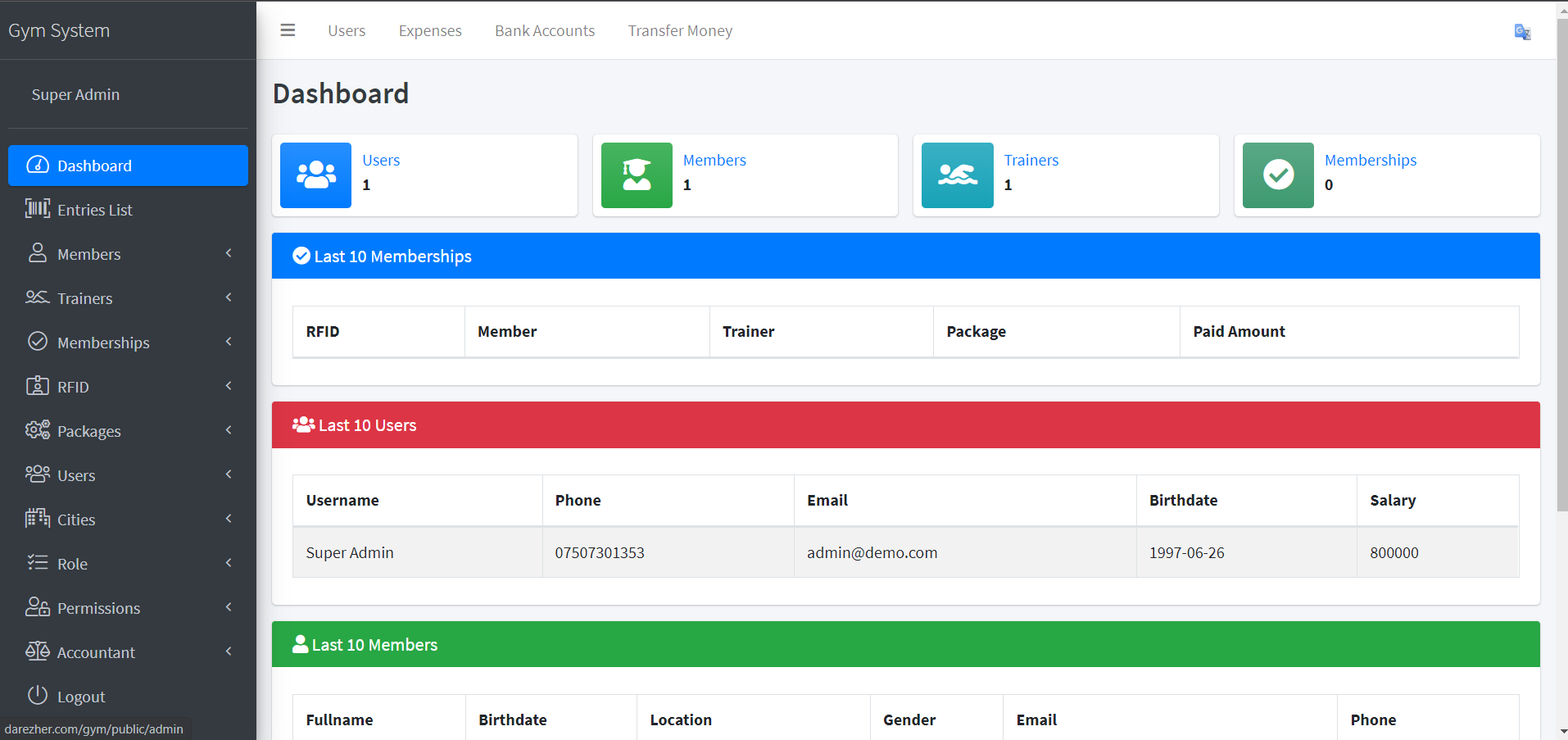Click the Accountant balance scale icon

click(x=38, y=651)
